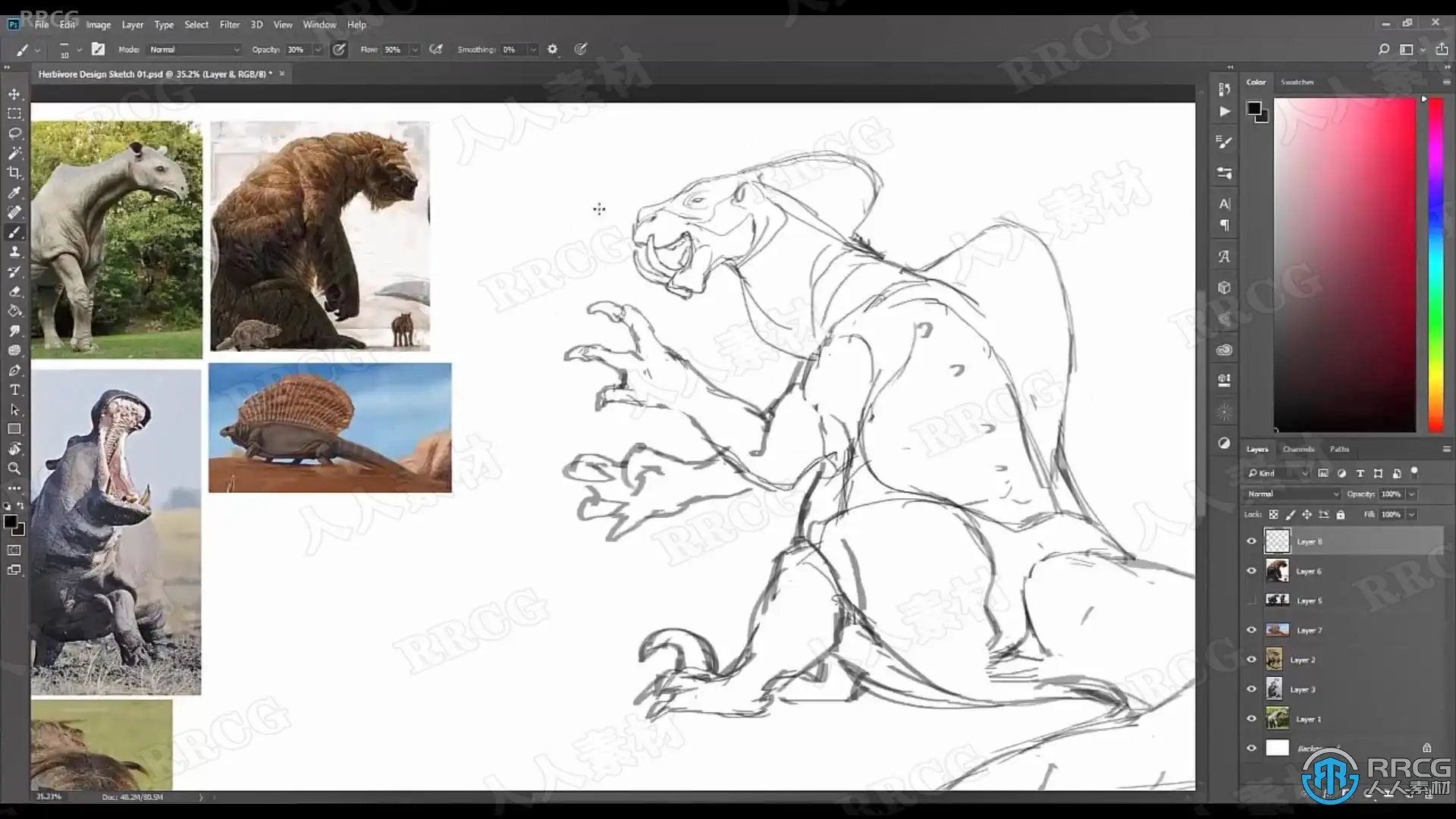
Task: Open brush smoothing options gear
Action: [x=552, y=49]
